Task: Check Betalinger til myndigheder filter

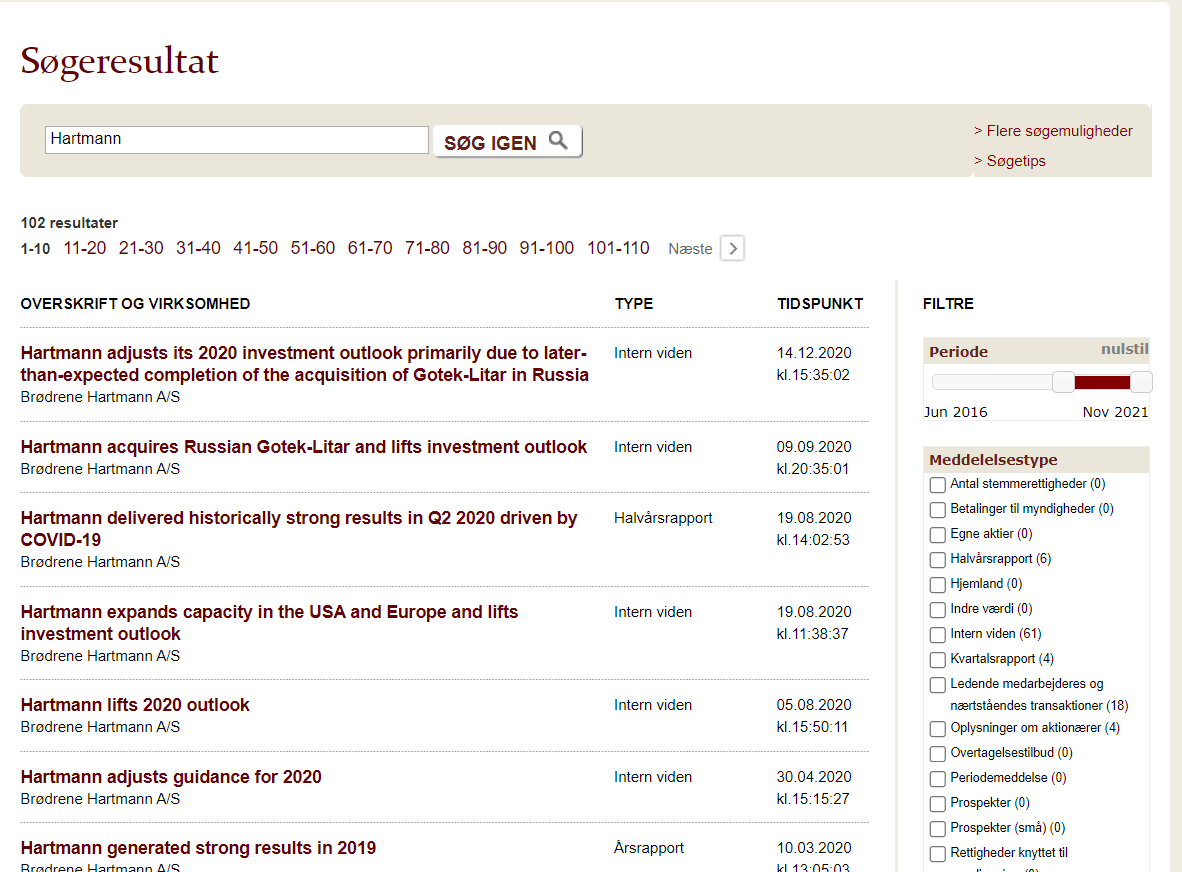Action: point(938,510)
